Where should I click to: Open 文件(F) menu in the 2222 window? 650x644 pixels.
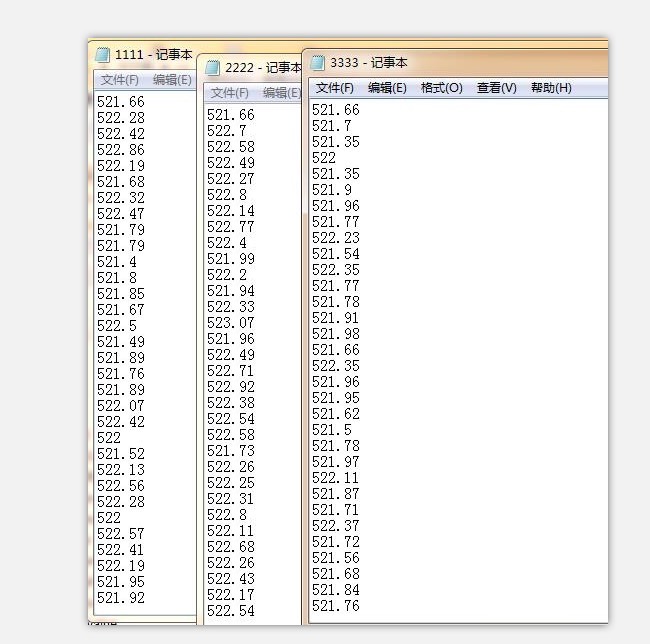(230, 93)
